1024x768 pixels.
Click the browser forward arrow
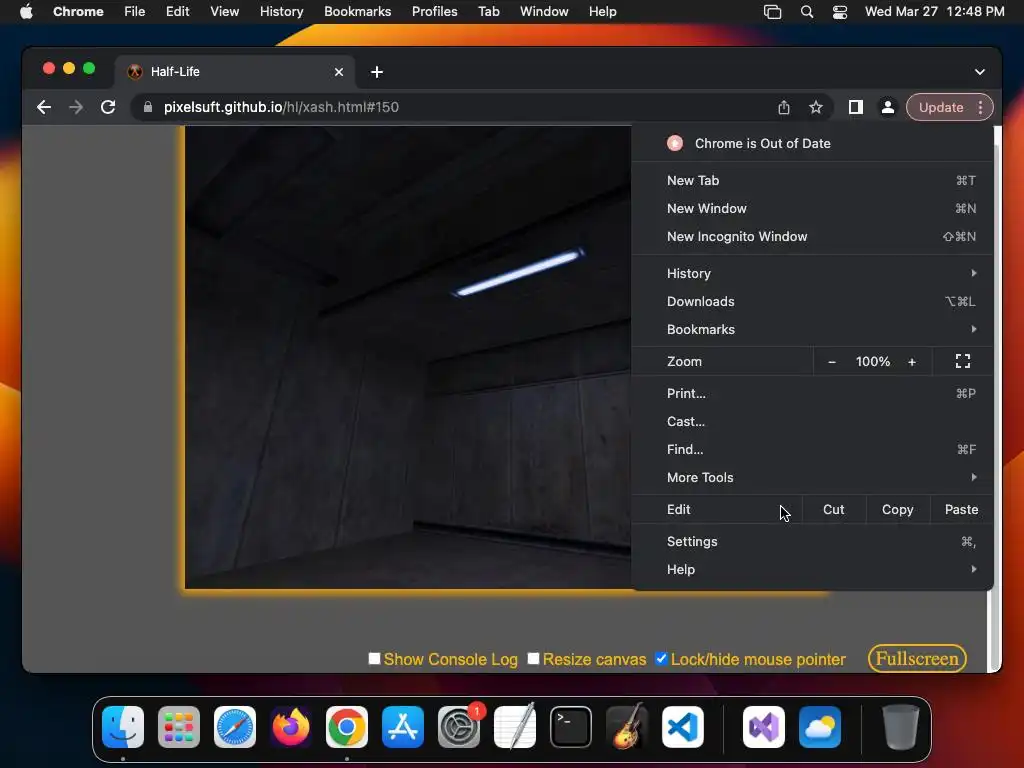point(76,107)
